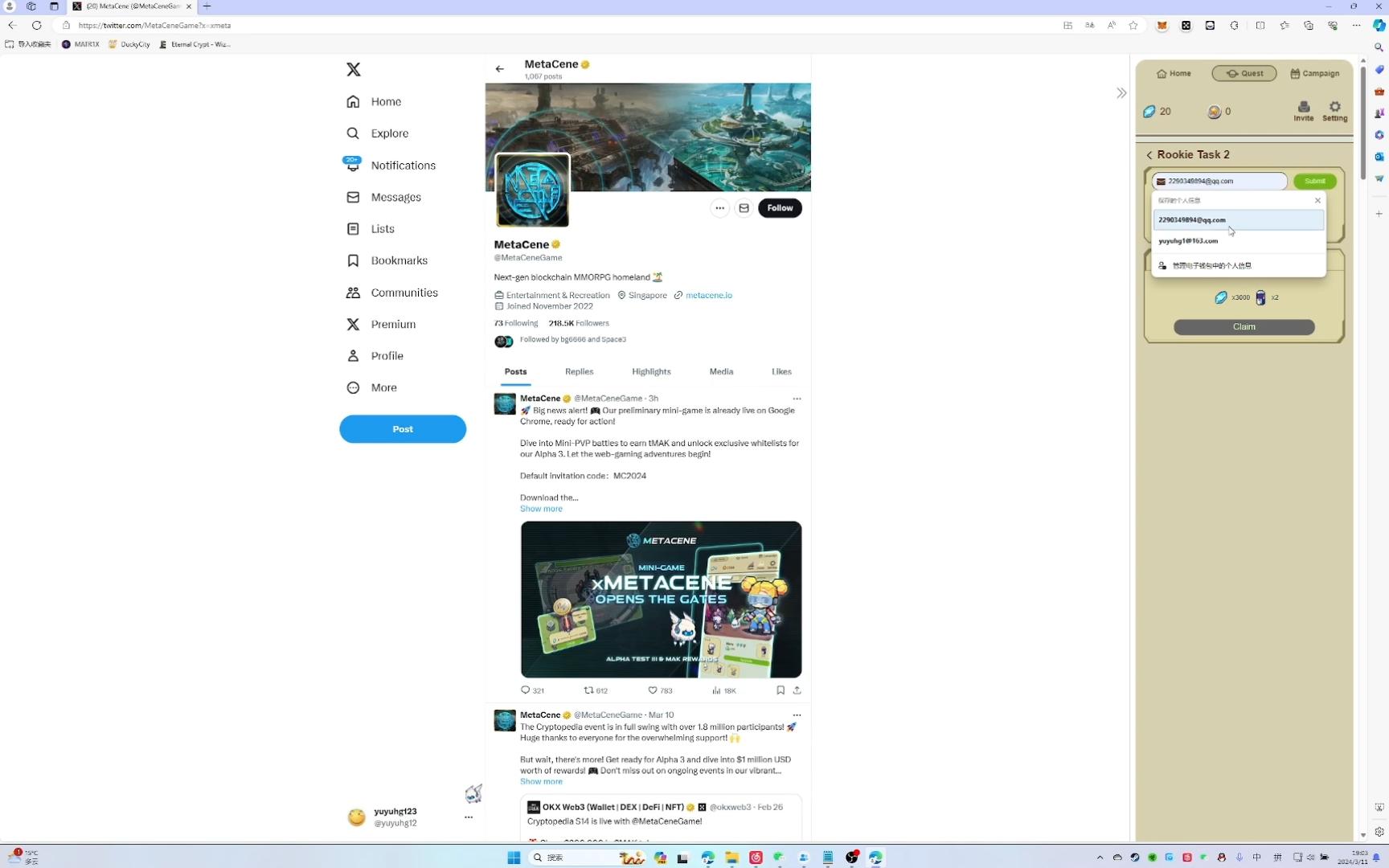Open the profile more-options ellipsis button

(x=719, y=208)
